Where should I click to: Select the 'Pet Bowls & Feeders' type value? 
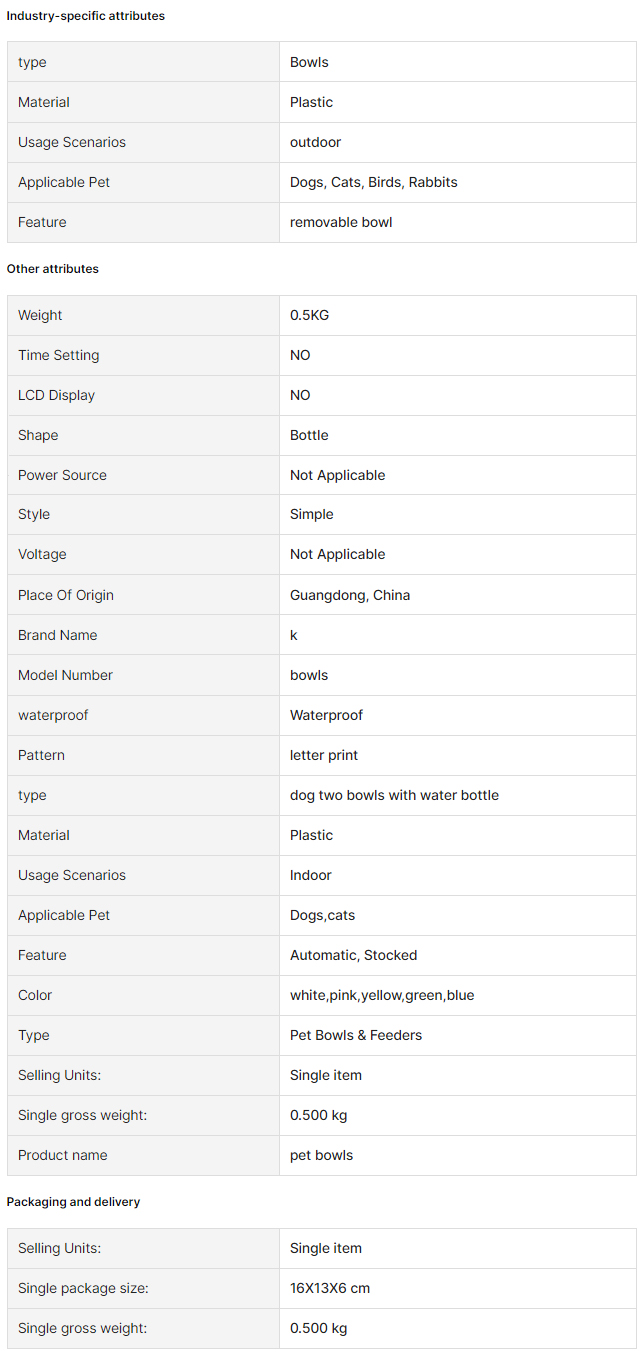click(x=356, y=1035)
